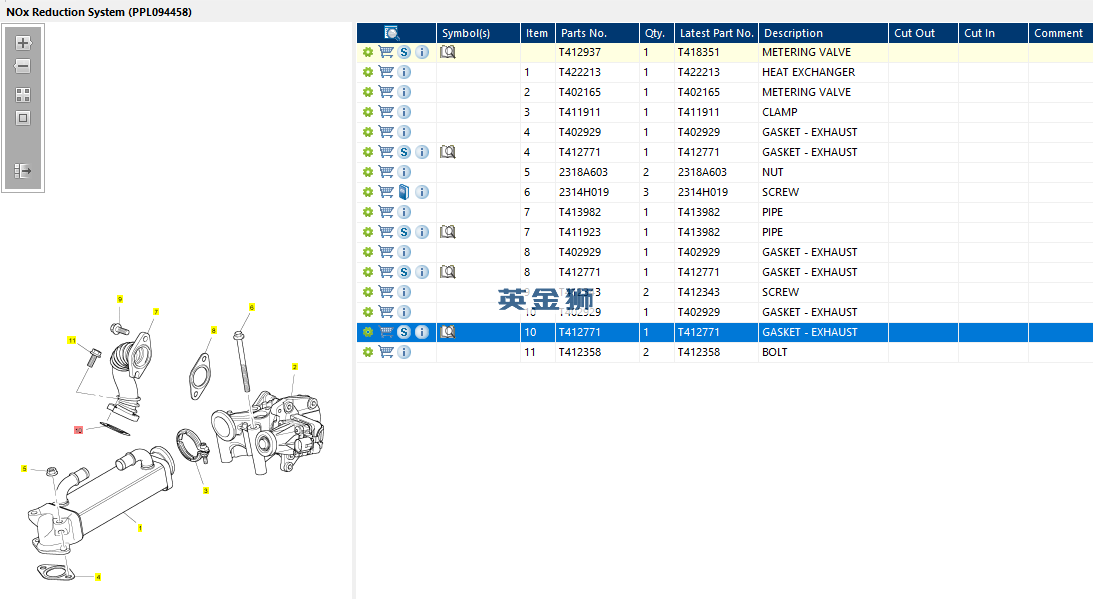The width and height of the screenshot is (1093, 599).
Task: Add T412343 screw to cart
Action: (x=385, y=291)
